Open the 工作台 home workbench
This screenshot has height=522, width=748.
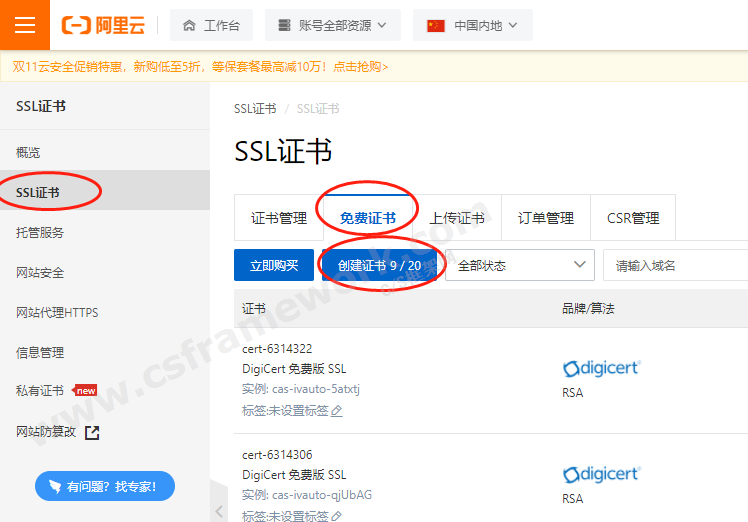211,25
